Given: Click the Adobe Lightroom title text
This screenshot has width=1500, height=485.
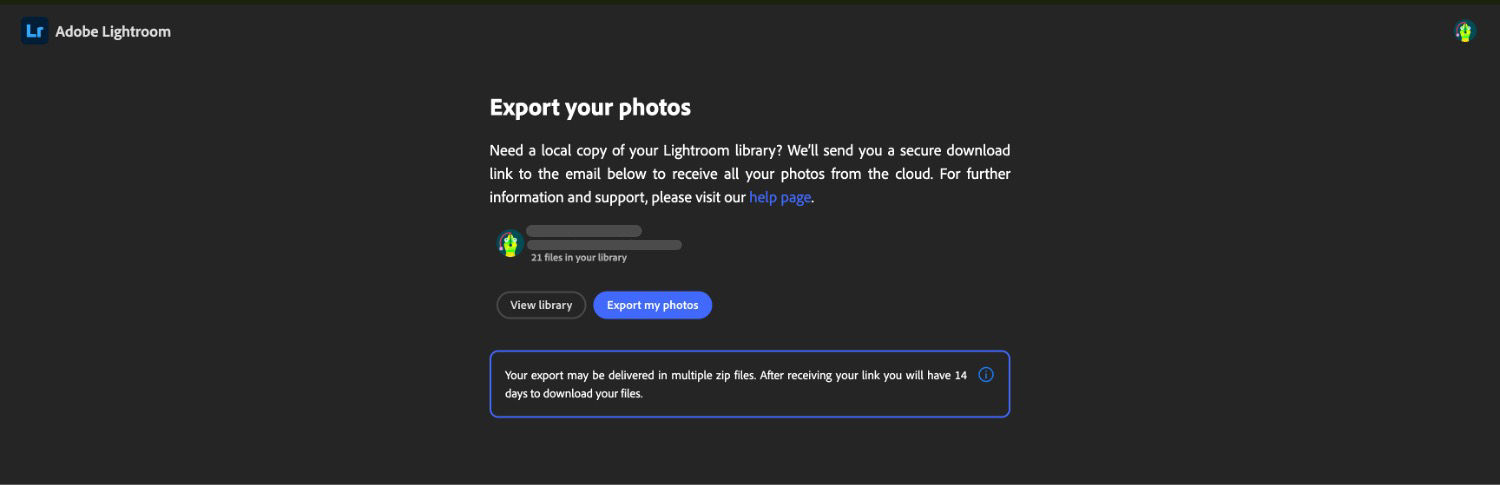Looking at the screenshot, I should coord(113,31).
